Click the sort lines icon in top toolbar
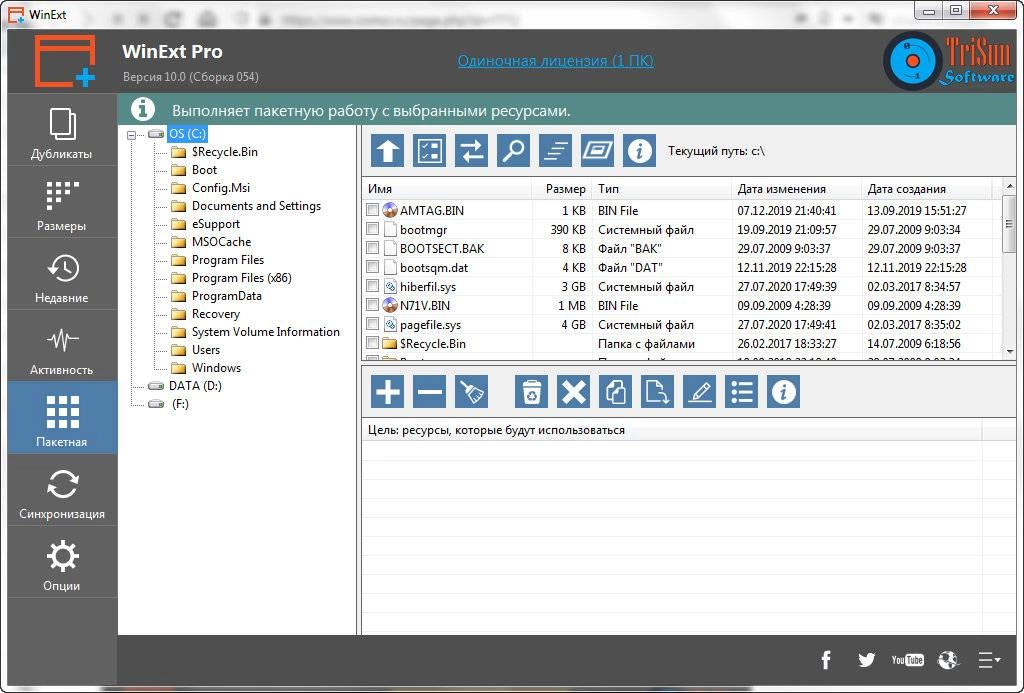This screenshot has width=1024, height=693. pyautogui.click(x=555, y=151)
